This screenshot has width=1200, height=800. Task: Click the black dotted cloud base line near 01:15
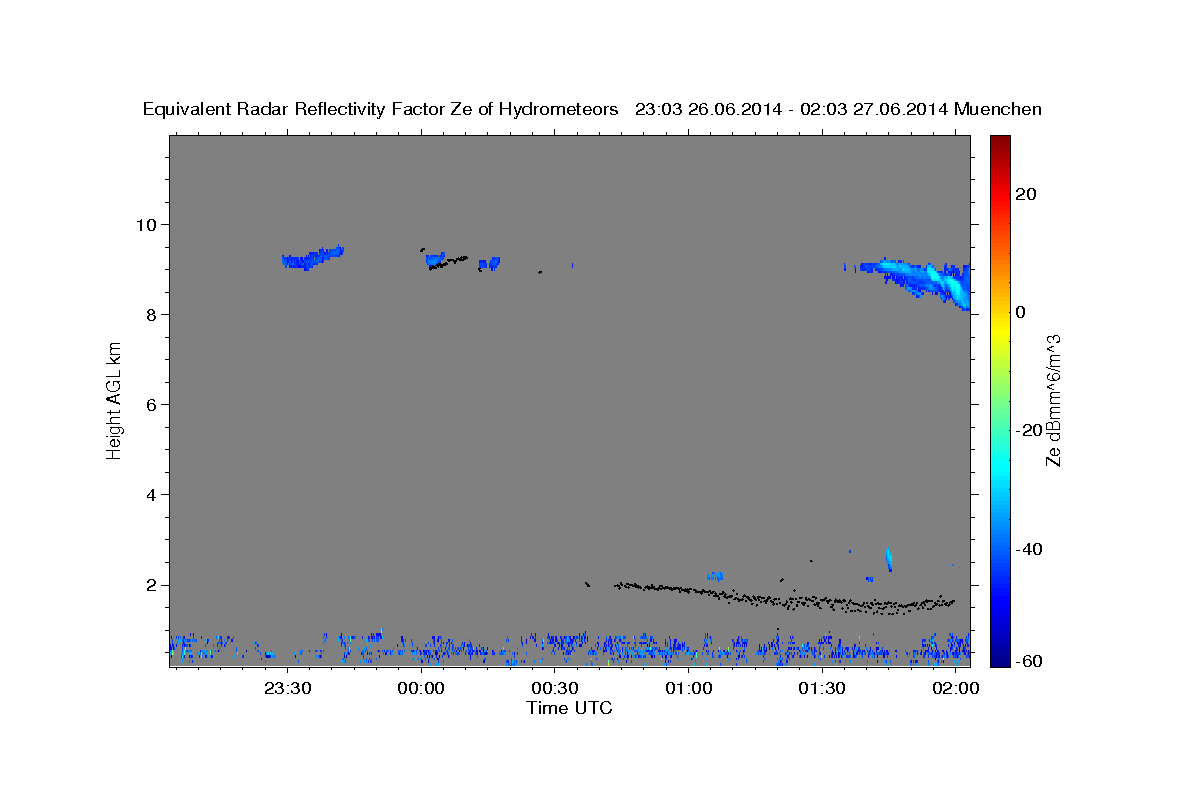(x=785, y=600)
